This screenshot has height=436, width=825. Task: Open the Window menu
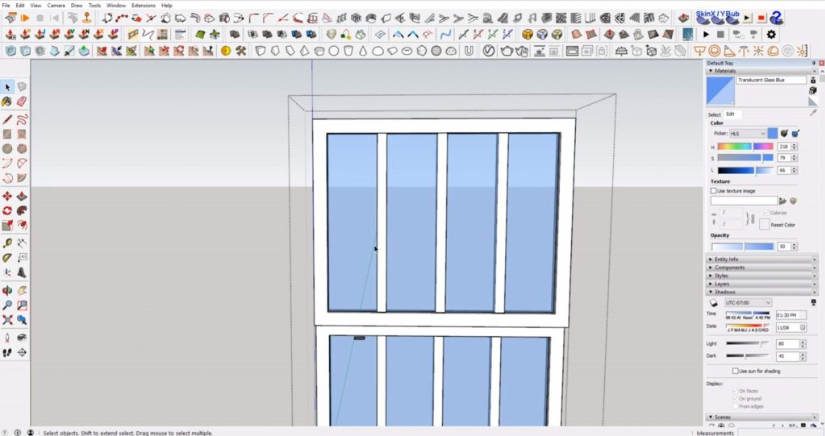(x=116, y=5)
